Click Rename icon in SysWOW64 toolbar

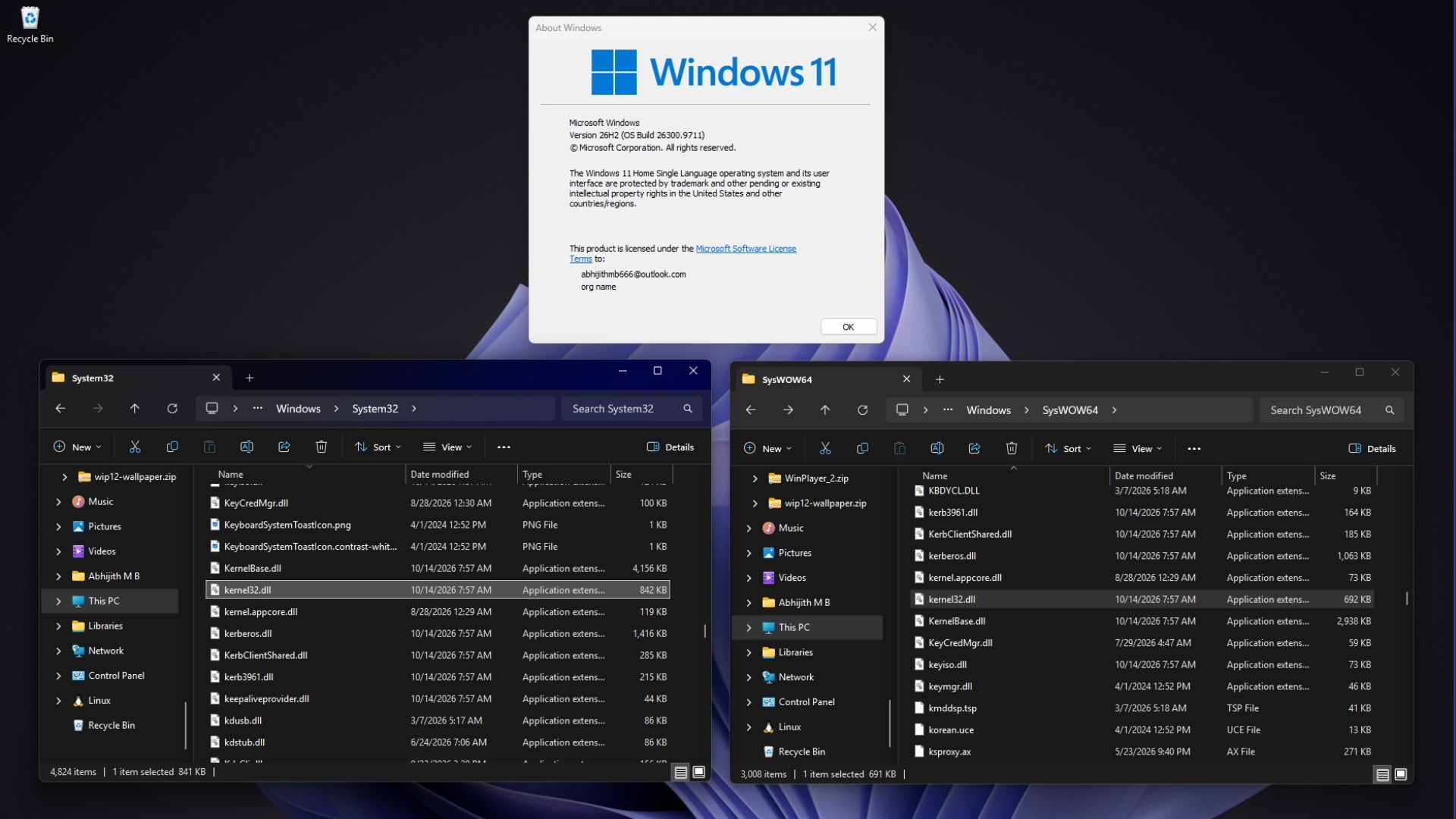click(x=937, y=449)
